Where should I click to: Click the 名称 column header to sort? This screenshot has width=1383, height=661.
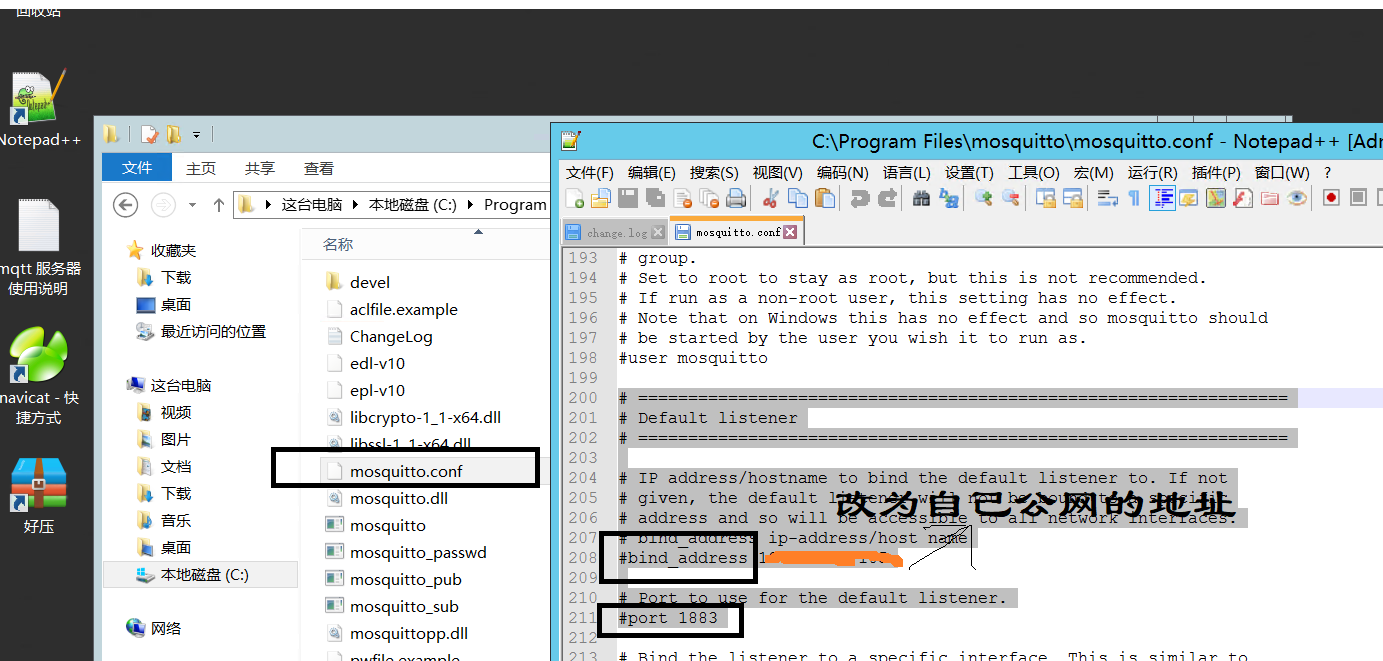338,244
